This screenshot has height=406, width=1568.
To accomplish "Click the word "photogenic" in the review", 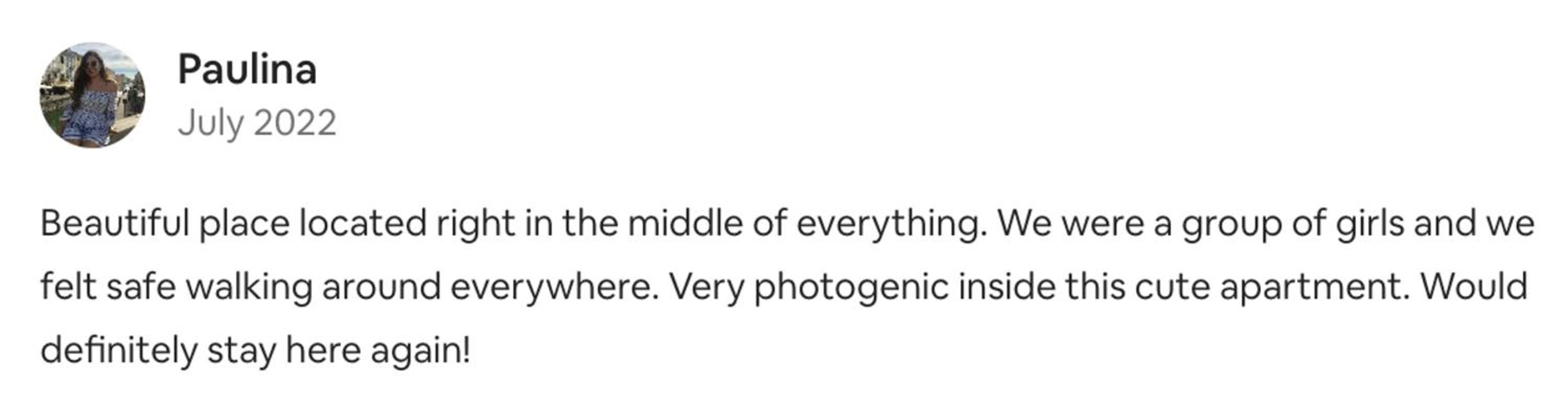I will click(x=851, y=287).
